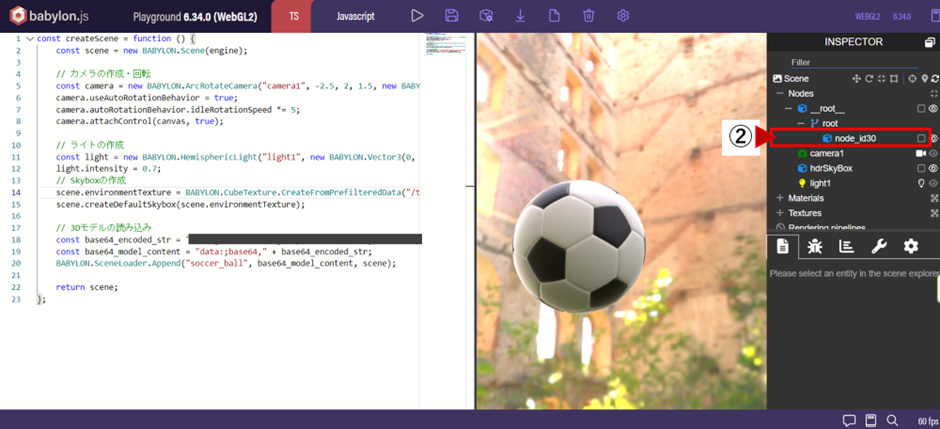Open playground settings gear
The width and height of the screenshot is (940, 429).
point(623,16)
